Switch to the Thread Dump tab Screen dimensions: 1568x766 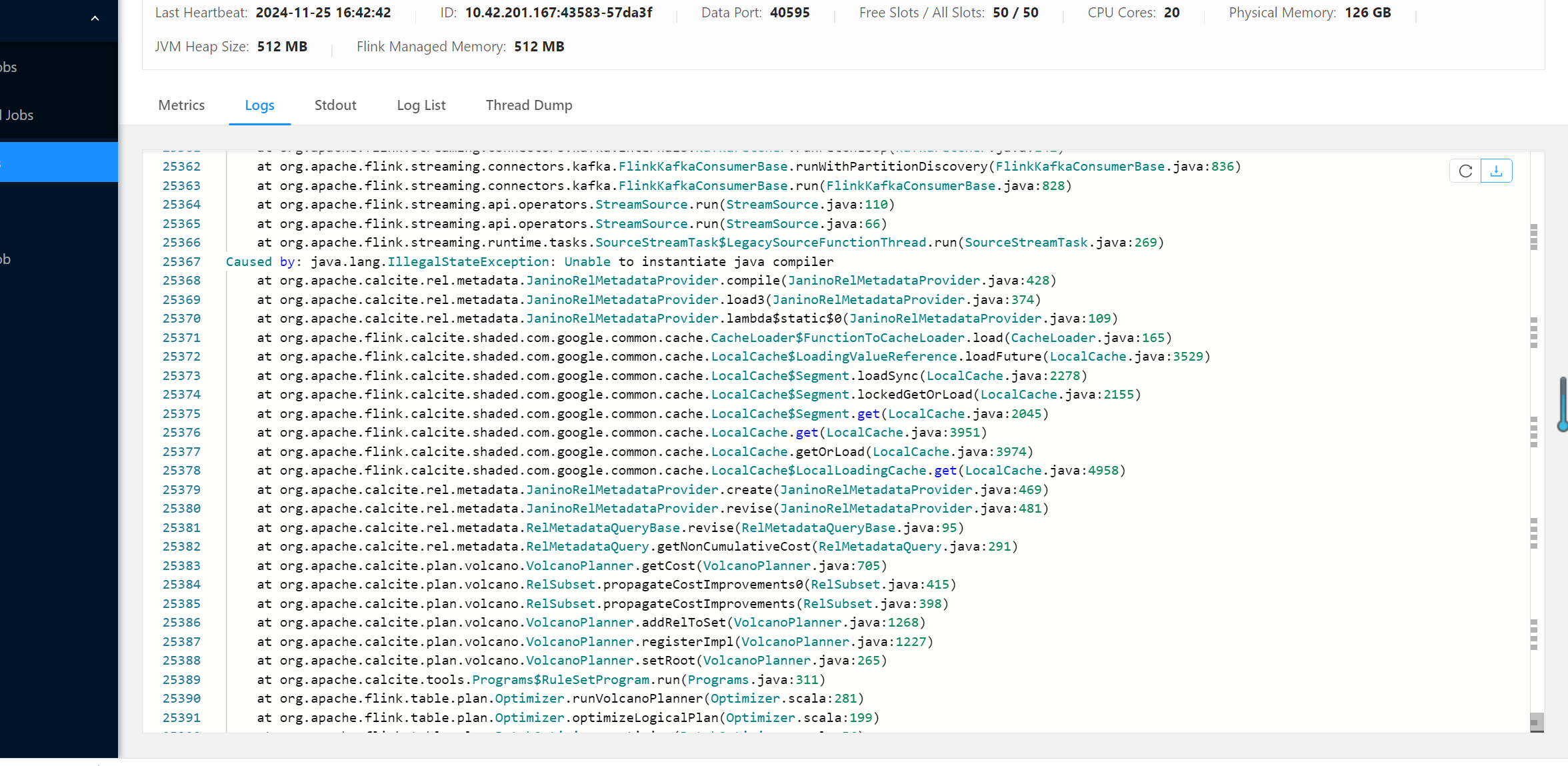pyautogui.click(x=529, y=105)
